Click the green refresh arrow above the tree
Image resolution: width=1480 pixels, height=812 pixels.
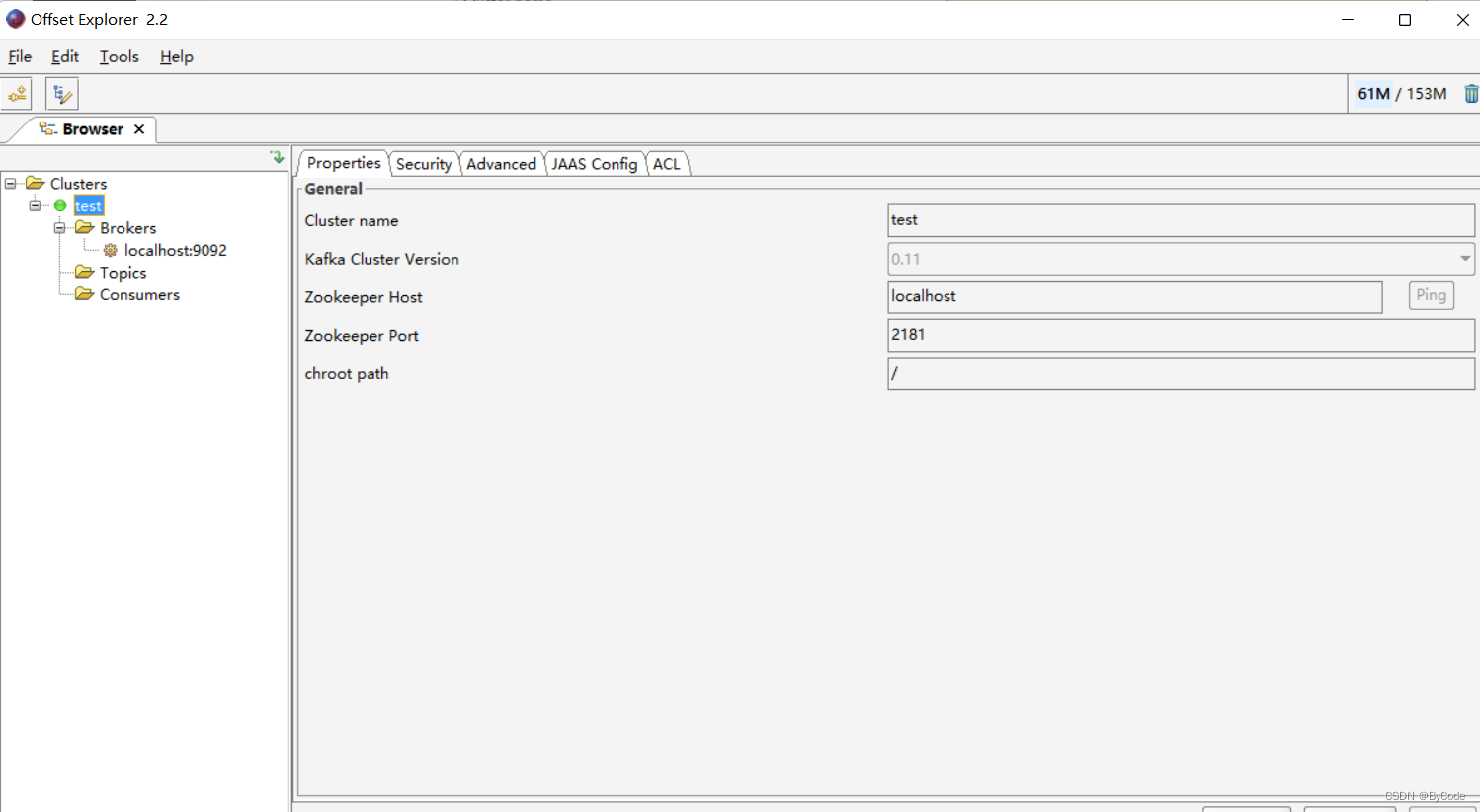[x=278, y=157]
